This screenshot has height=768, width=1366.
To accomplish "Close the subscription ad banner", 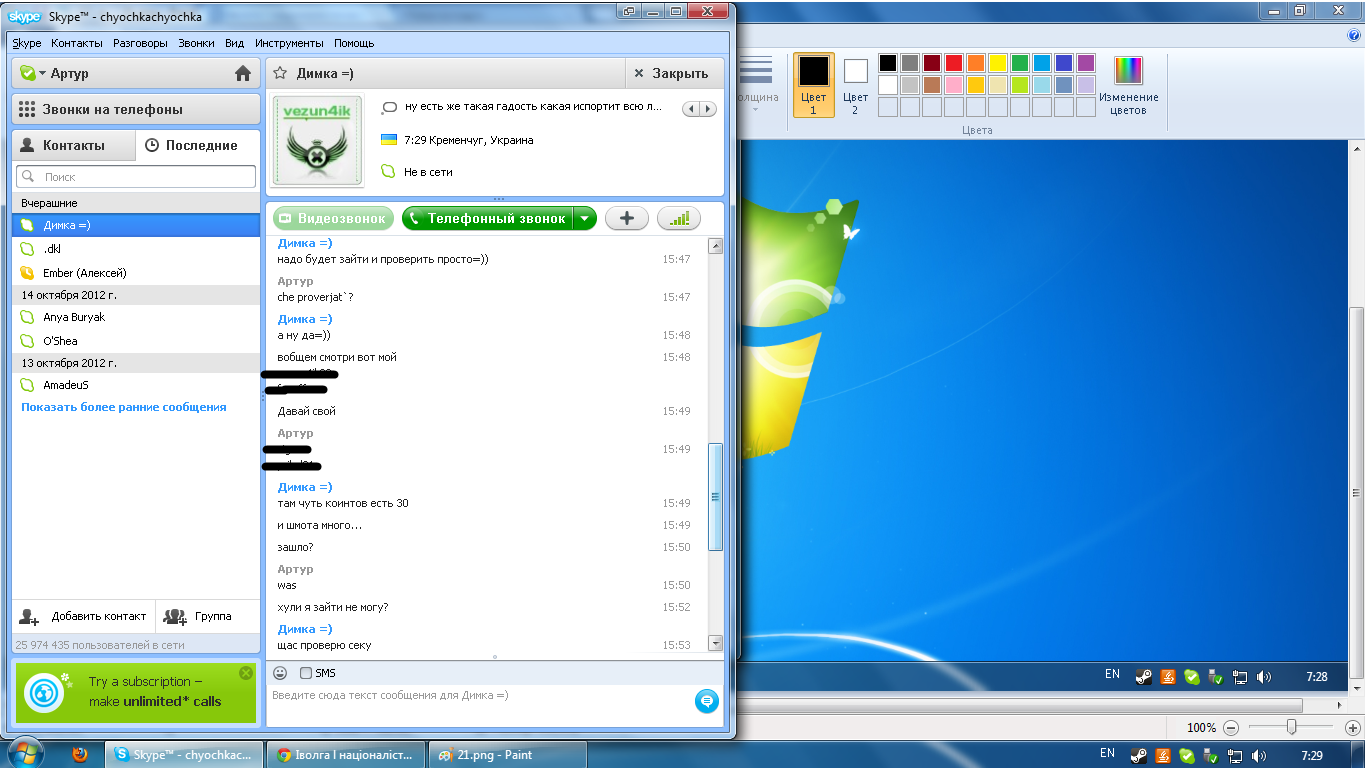I will point(246,673).
